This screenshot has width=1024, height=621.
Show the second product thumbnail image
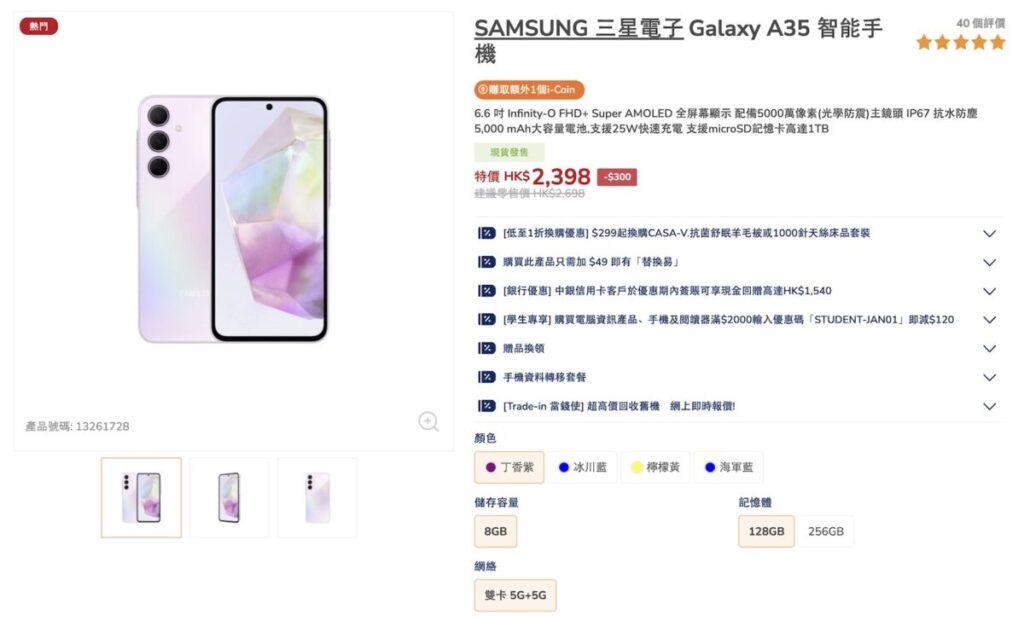click(229, 497)
